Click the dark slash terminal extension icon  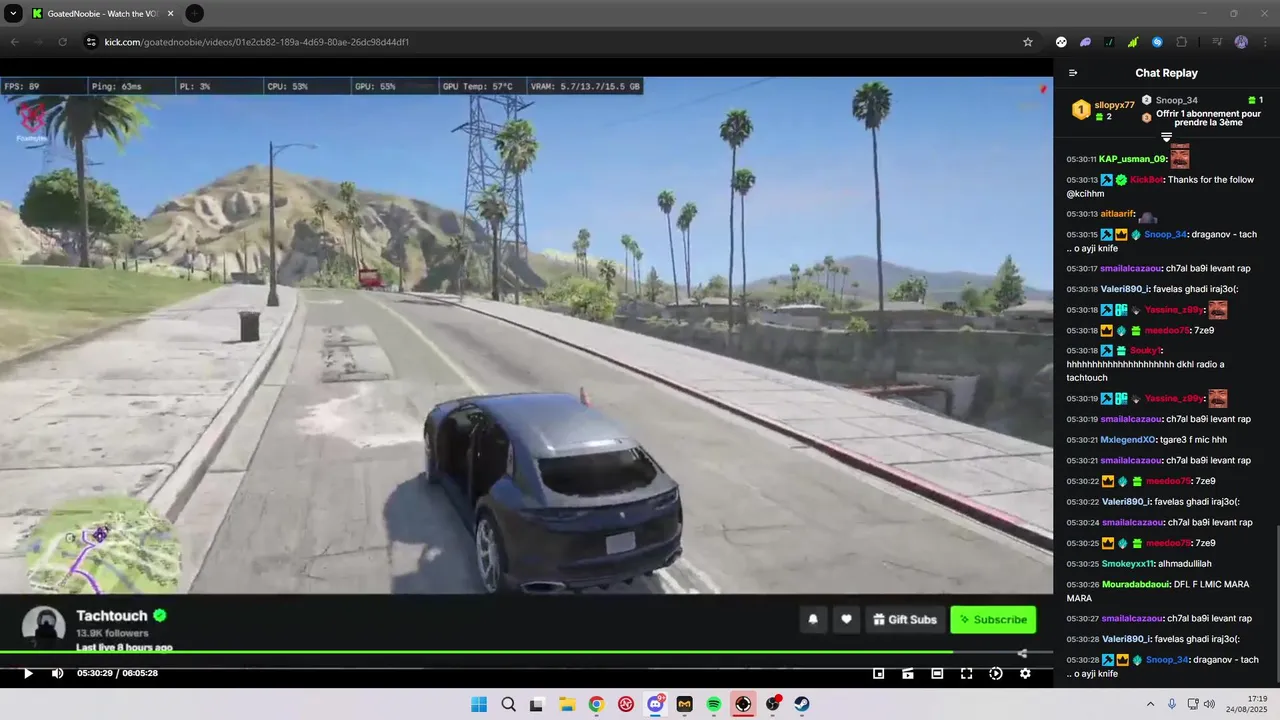coord(1109,42)
